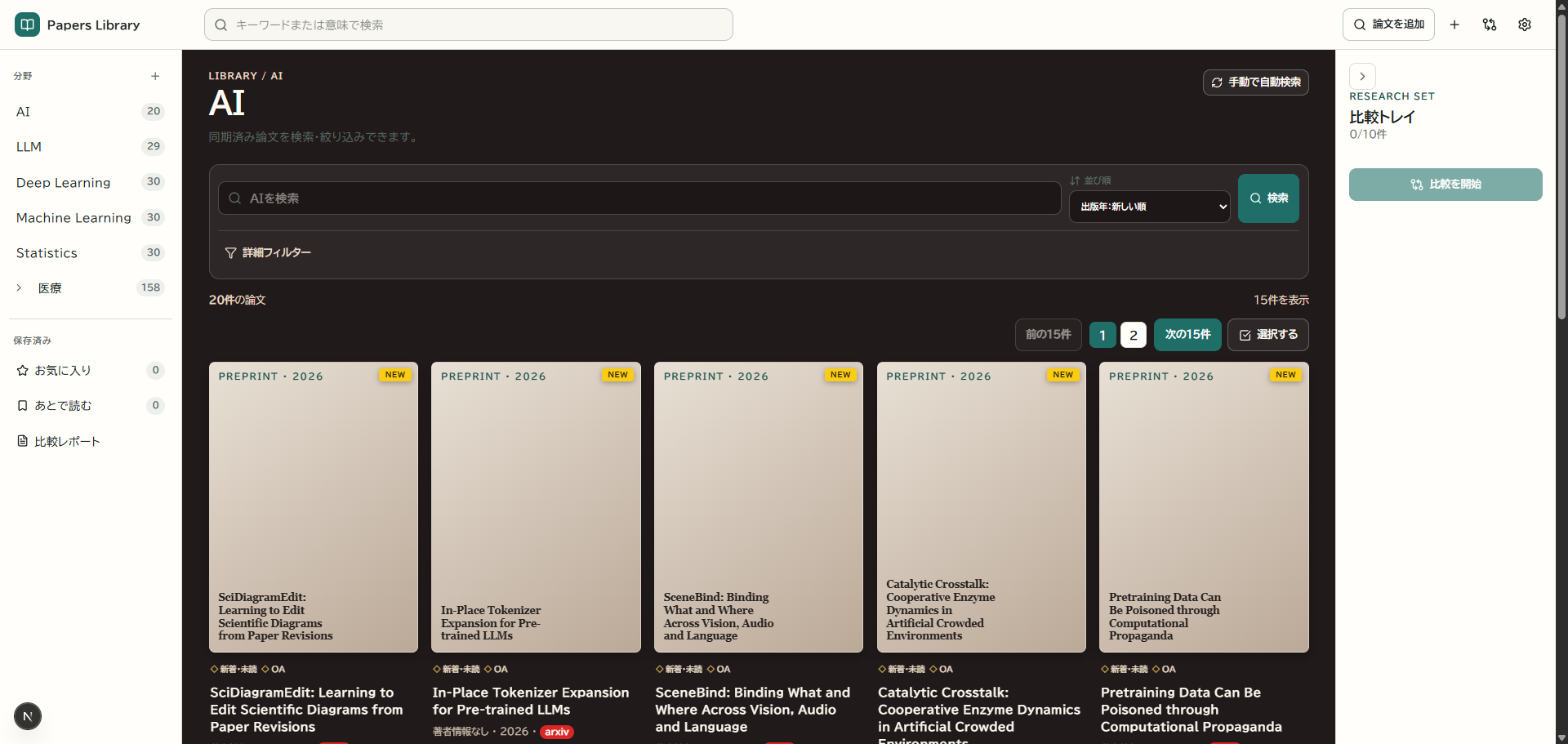
Task: Select the Statistics category in sidebar
Action: [91, 252]
